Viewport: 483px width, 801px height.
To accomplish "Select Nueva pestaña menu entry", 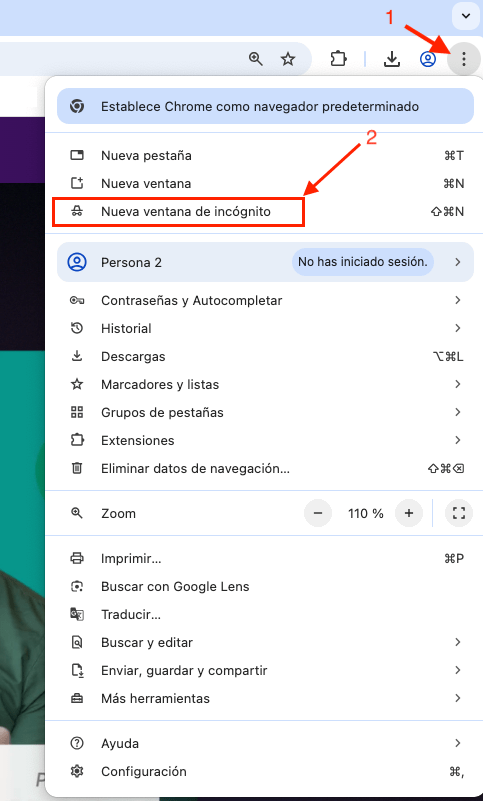I will click(x=265, y=155).
